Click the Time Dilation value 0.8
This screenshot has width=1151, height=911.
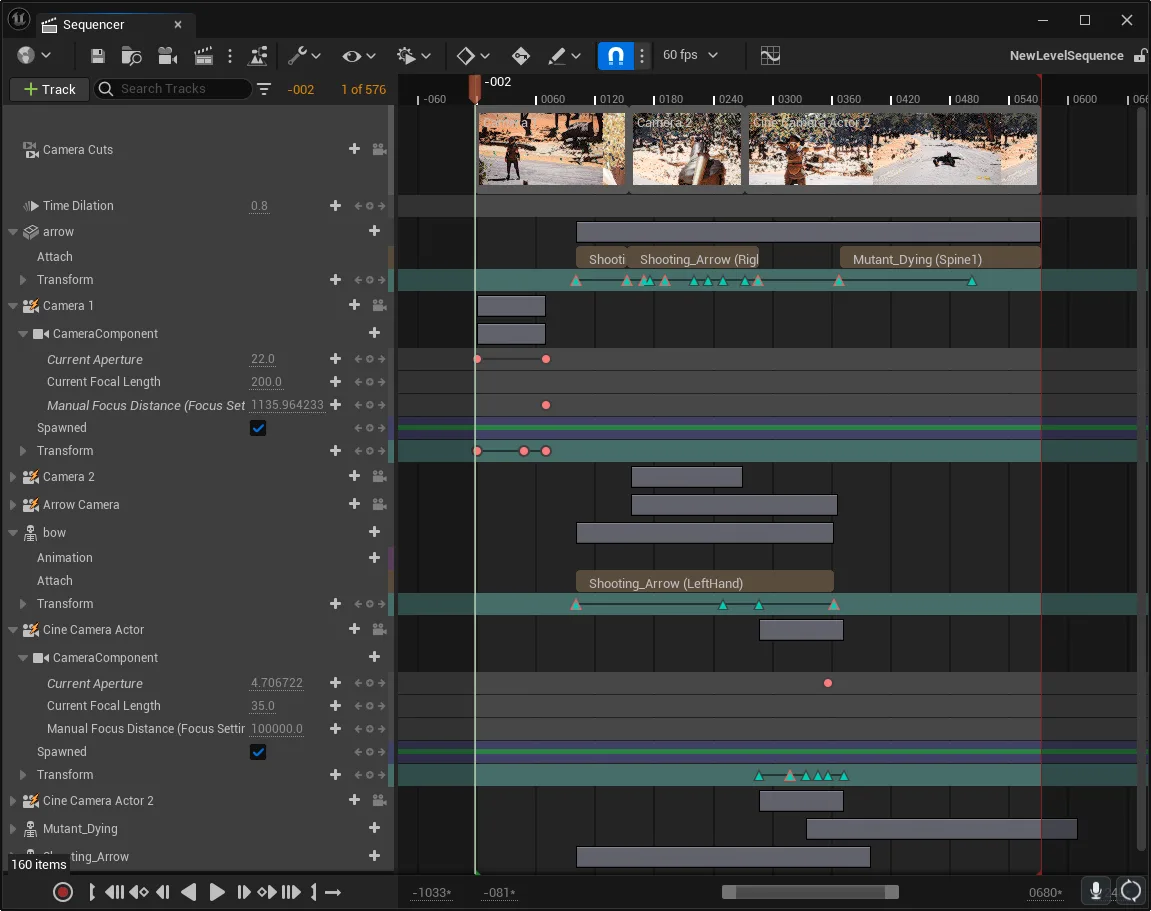[259, 206]
